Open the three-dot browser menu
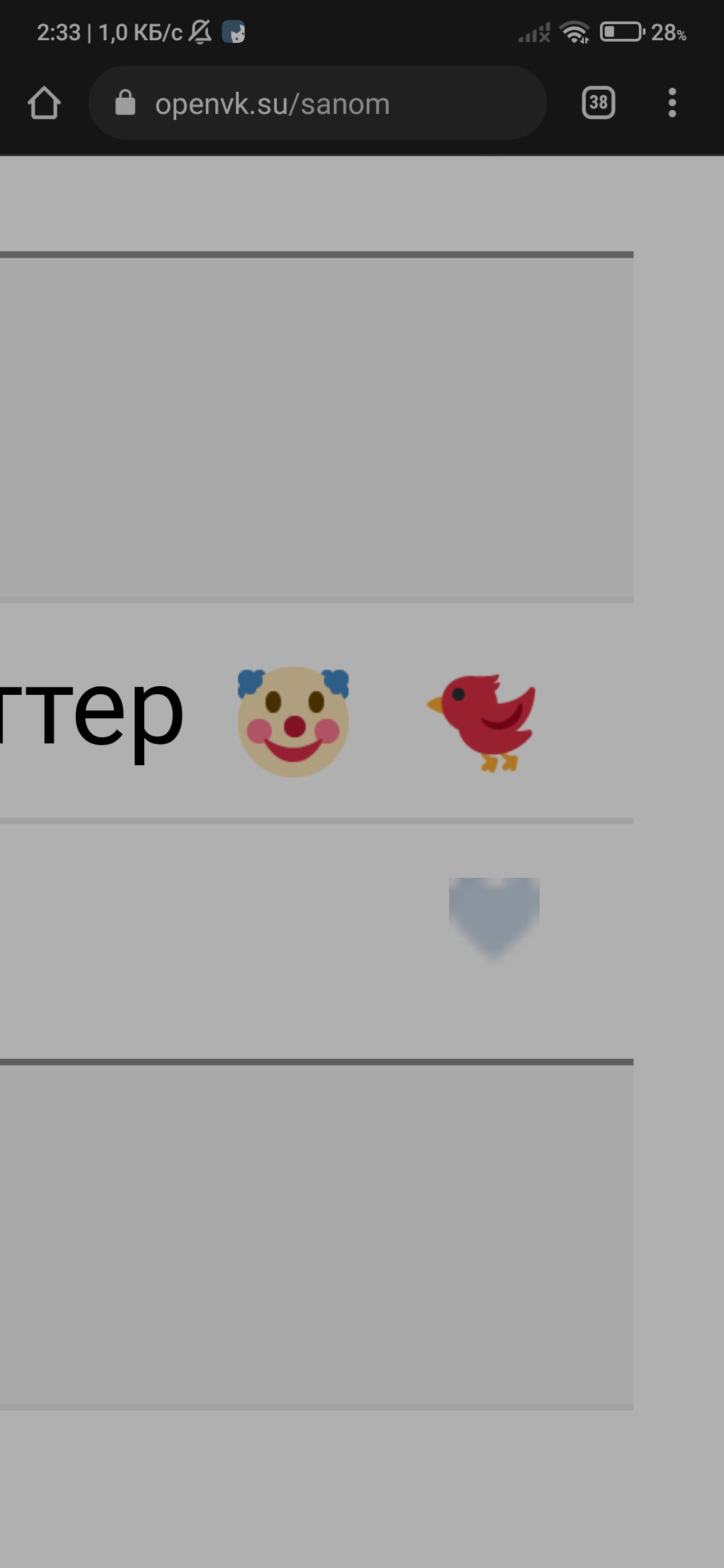 click(672, 103)
